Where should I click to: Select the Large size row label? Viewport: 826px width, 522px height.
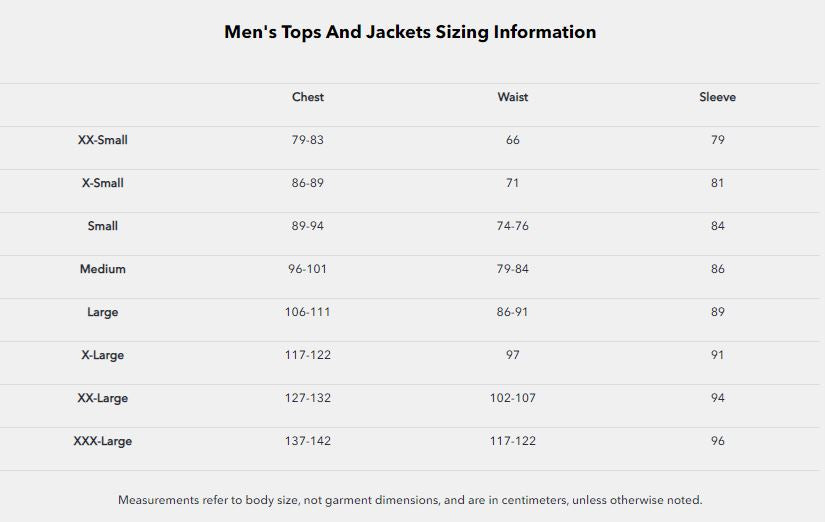pos(103,312)
